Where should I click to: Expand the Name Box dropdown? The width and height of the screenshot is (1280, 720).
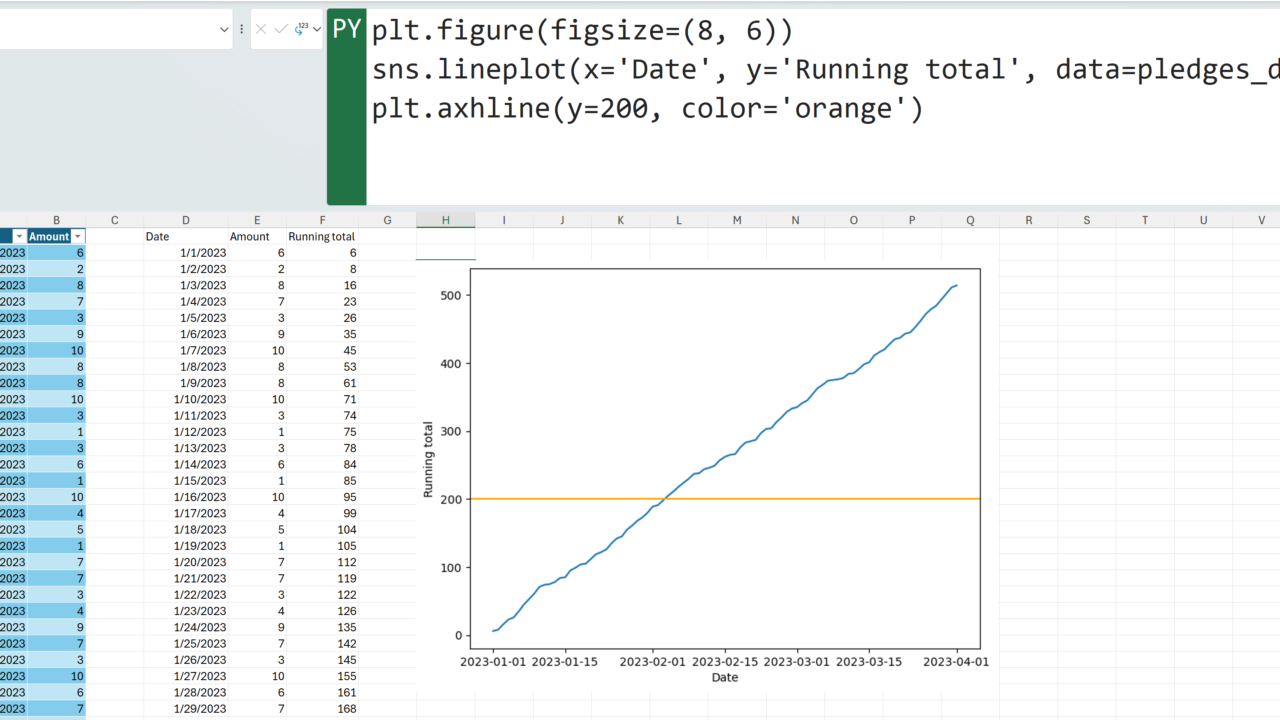(224, 30)
